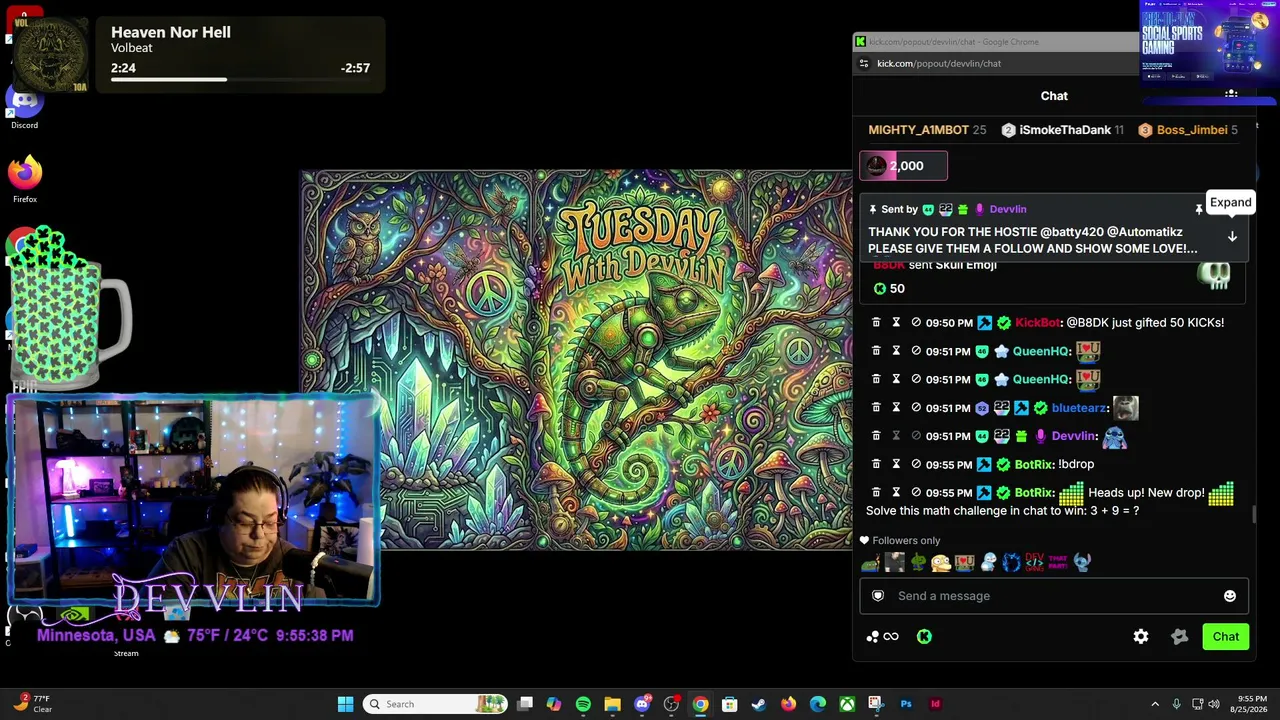
Task: Open Xbox app from the taskbar
Action: [847, 704]
